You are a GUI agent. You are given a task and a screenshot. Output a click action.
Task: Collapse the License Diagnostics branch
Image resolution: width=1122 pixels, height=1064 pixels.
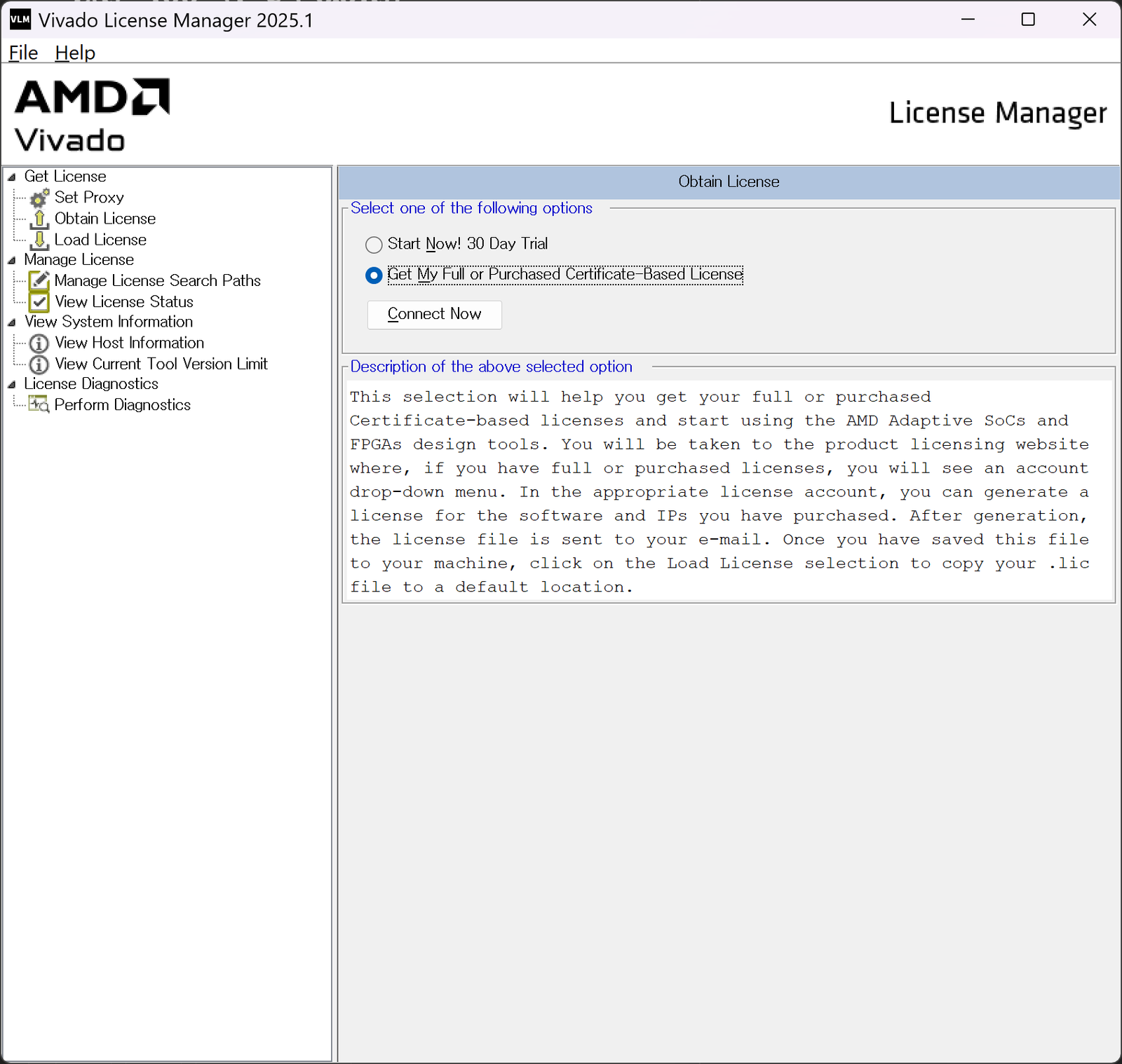coord(13,384)
